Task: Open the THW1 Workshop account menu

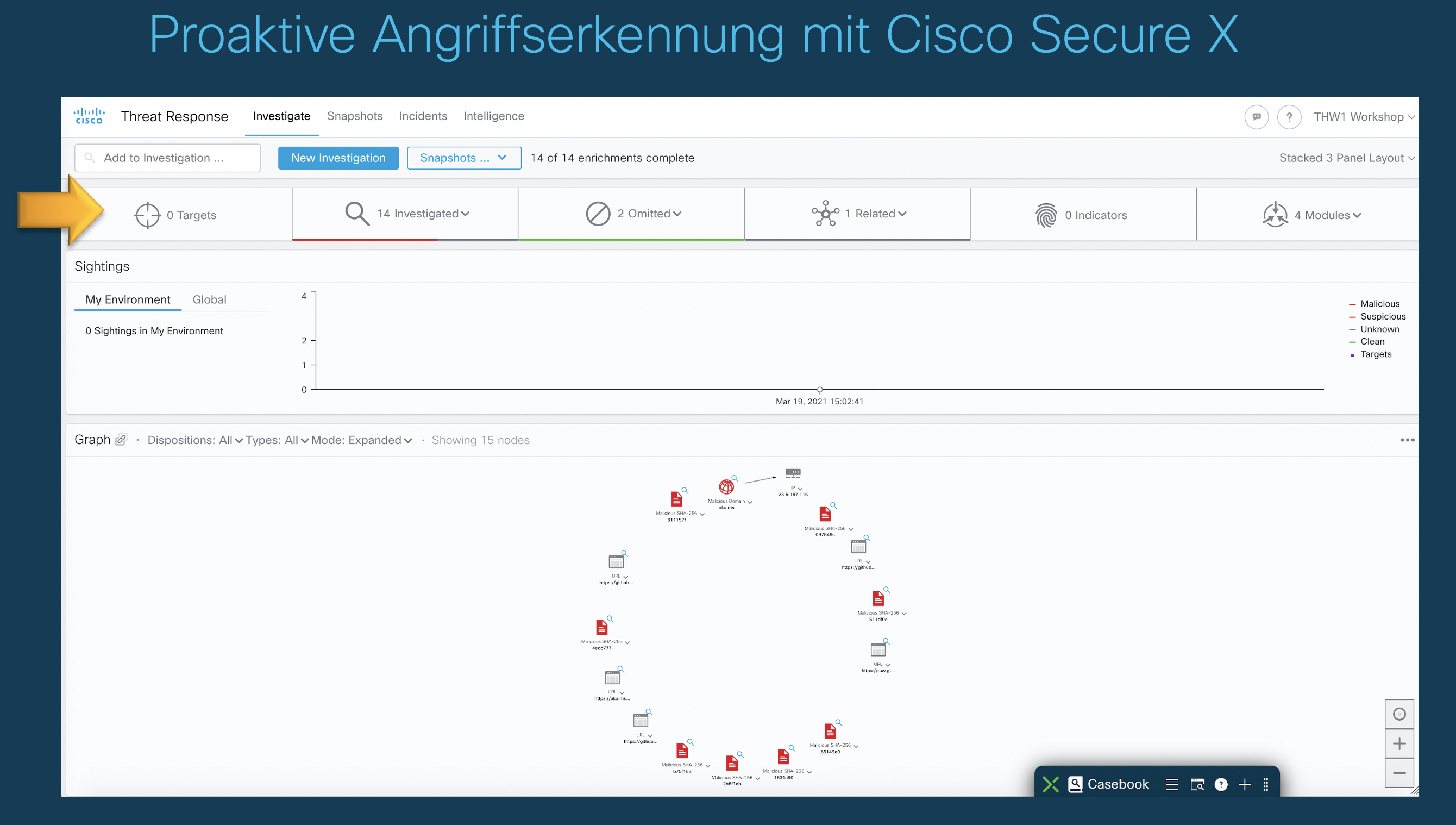Action: (x=1363, y=117)
